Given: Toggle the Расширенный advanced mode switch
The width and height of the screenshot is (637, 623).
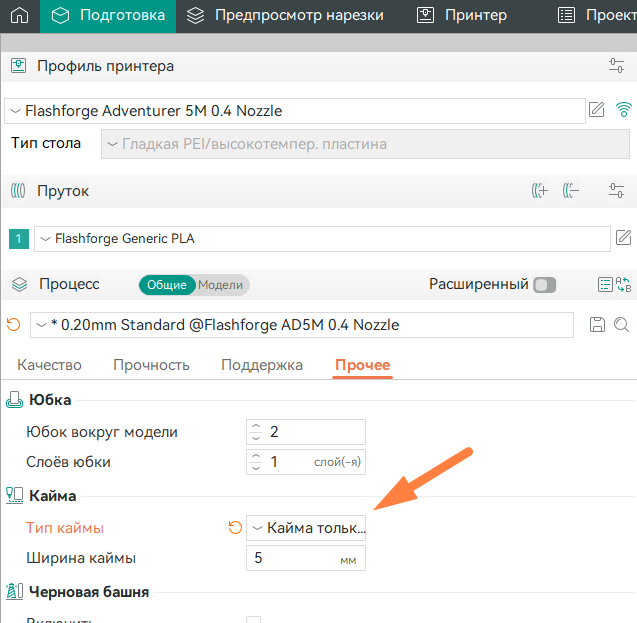Looking at the screenshot, I should point(544,285).
